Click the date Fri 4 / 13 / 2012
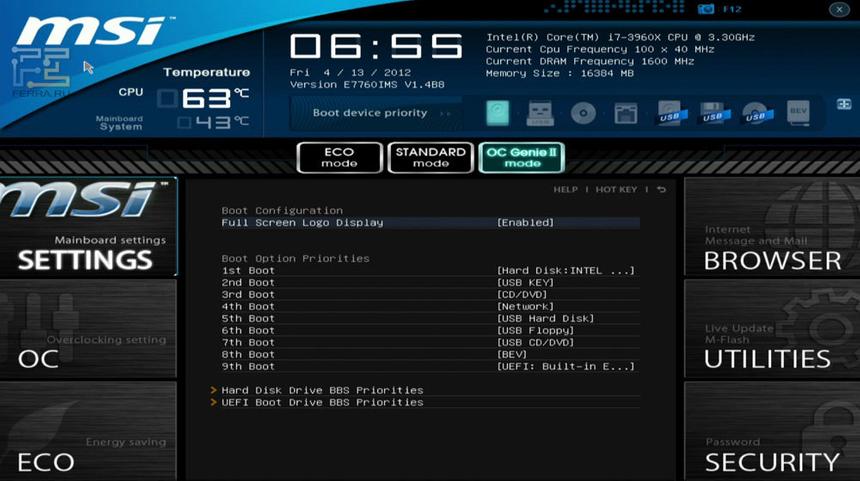The image size is (860, 481). (x=350, y=72)
